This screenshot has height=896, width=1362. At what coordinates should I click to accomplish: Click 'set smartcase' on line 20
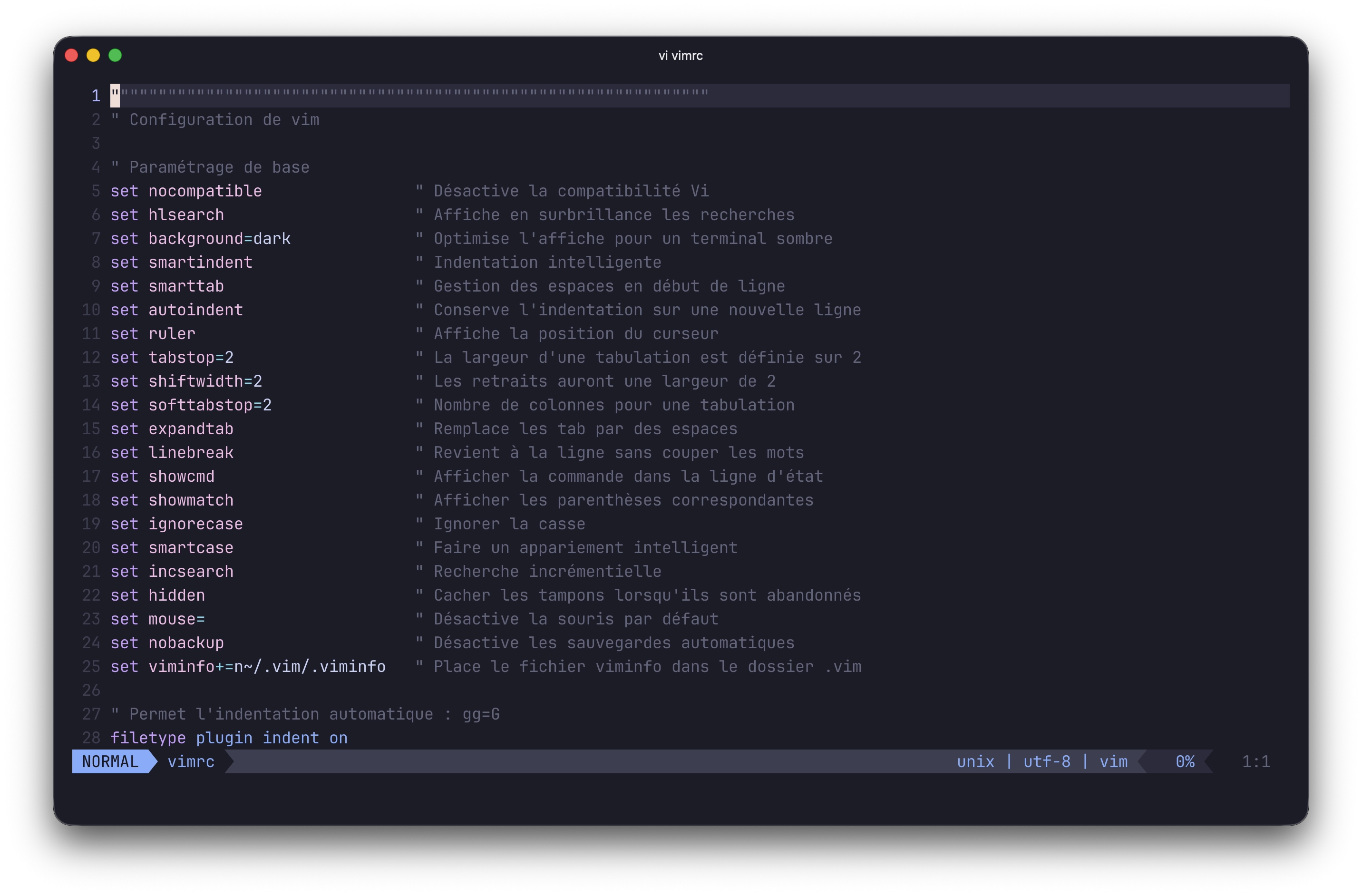coord(172,547)
